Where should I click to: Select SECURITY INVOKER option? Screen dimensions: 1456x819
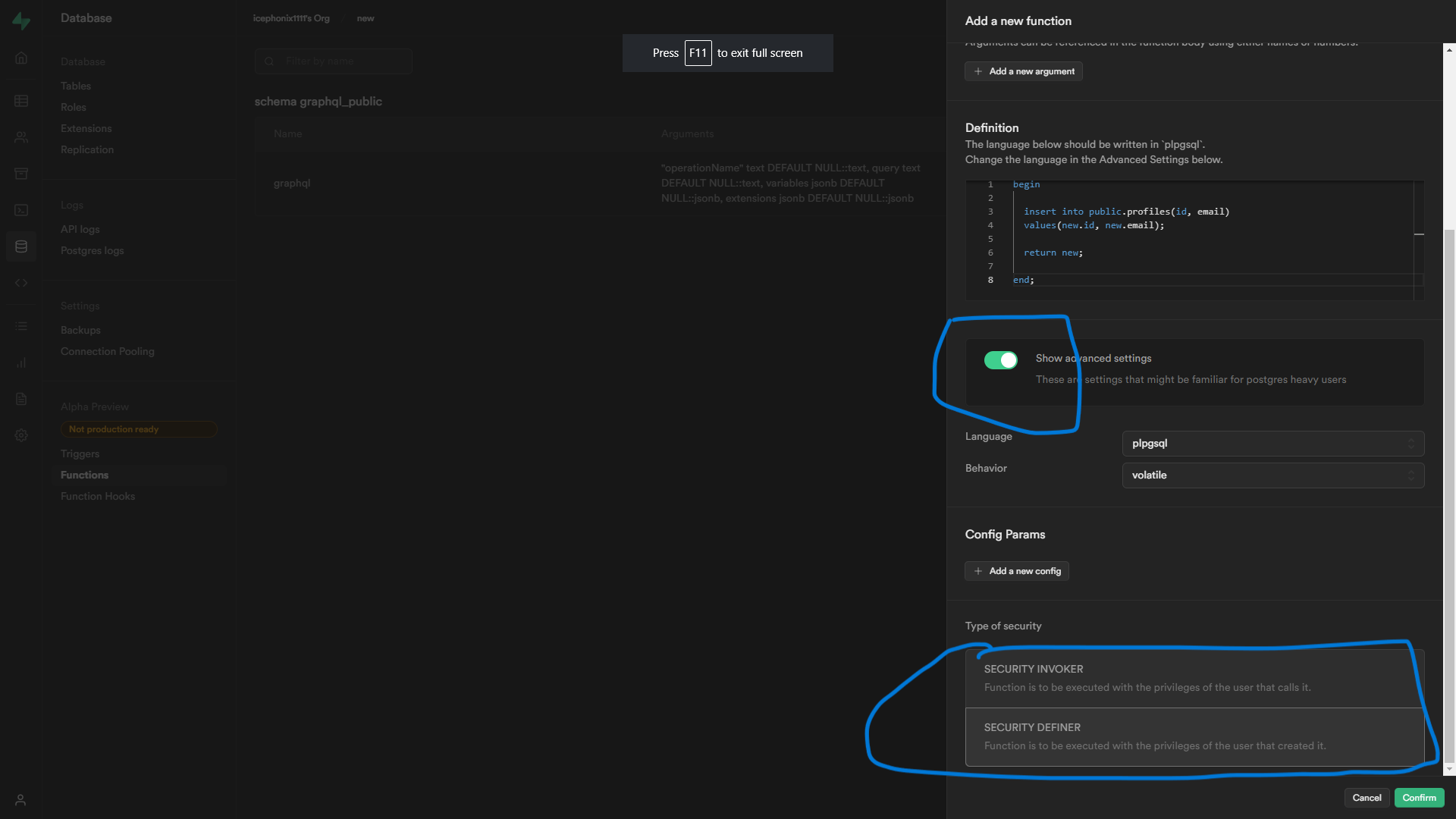tap(1194, 678)
